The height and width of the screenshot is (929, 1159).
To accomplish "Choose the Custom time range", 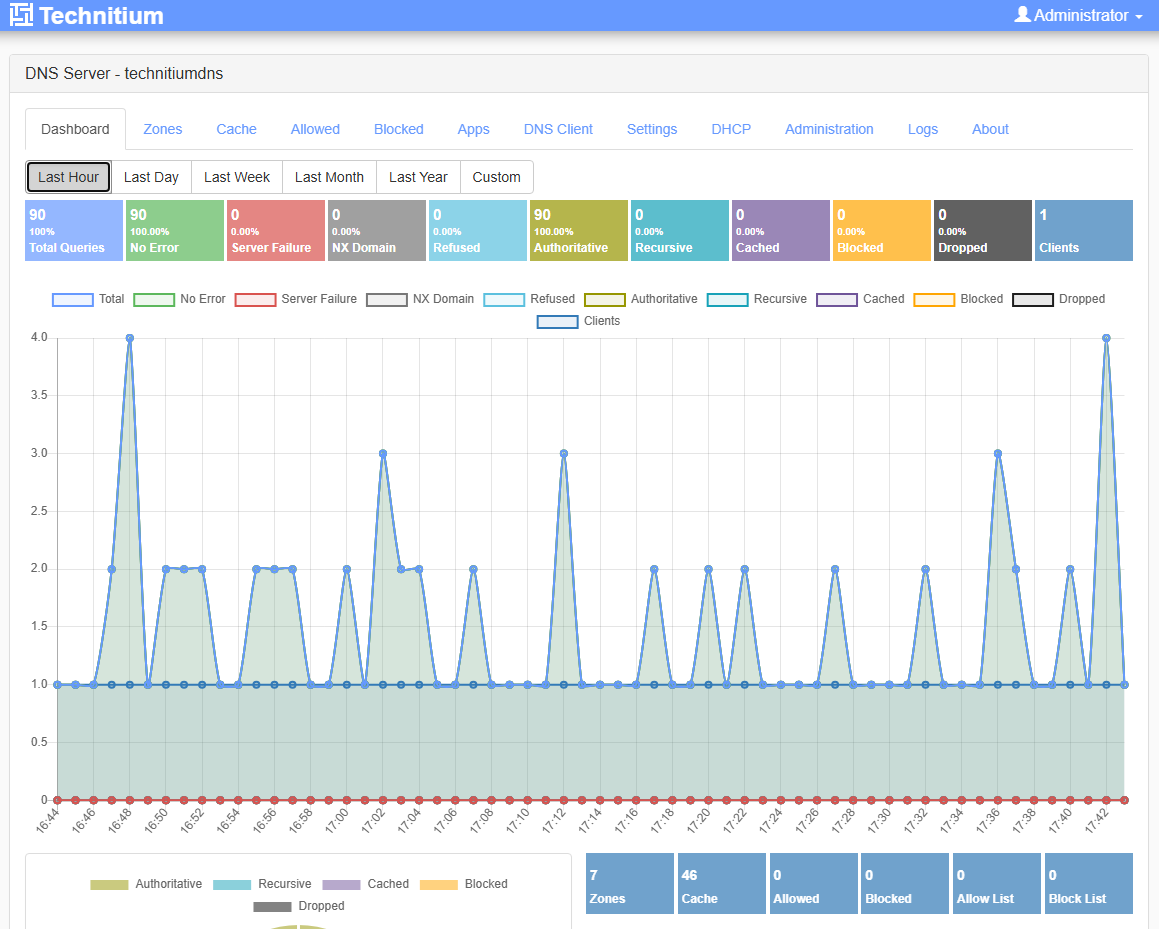I will (496, 176).
